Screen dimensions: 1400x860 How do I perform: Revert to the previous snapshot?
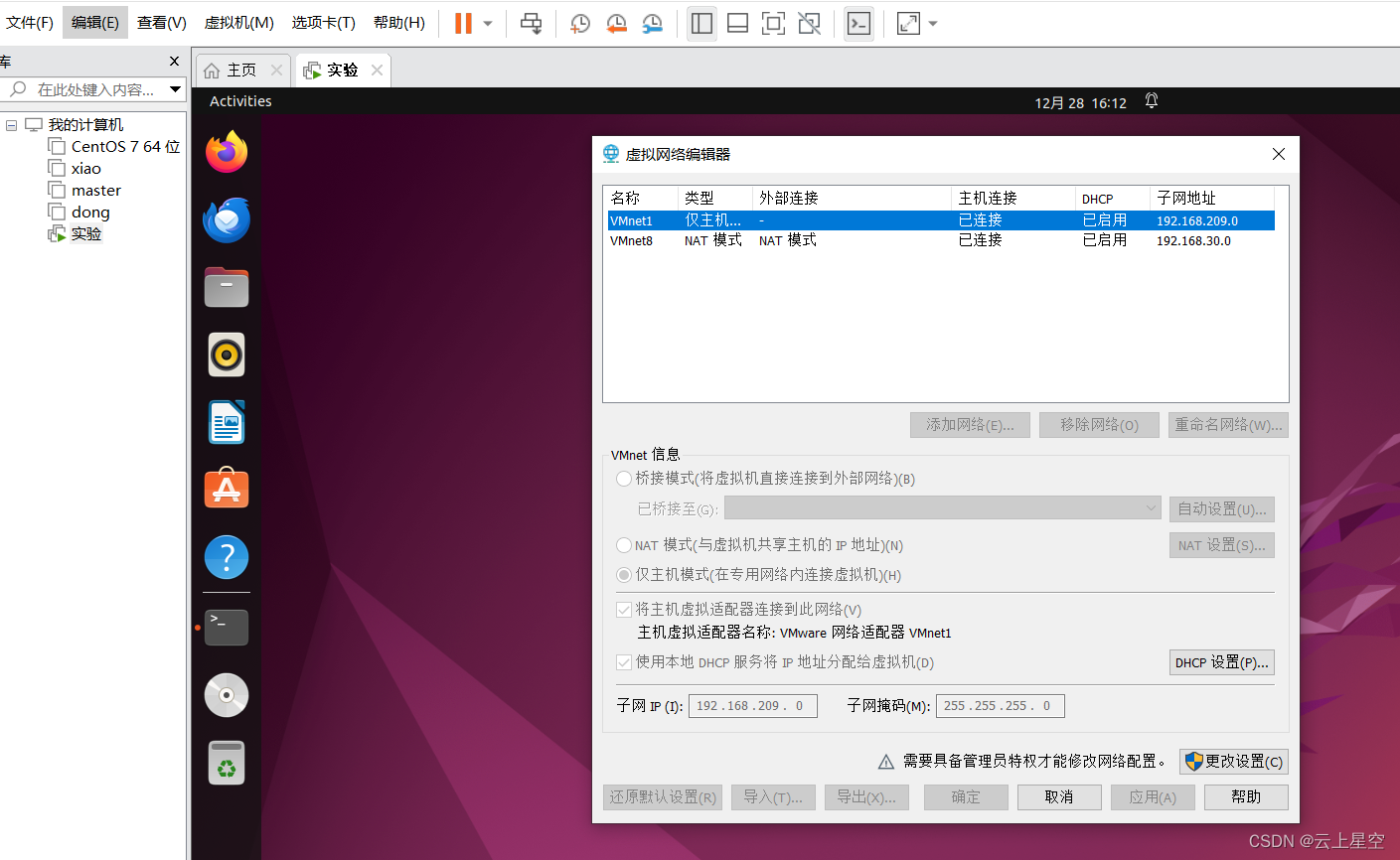[x=616, y=23]
